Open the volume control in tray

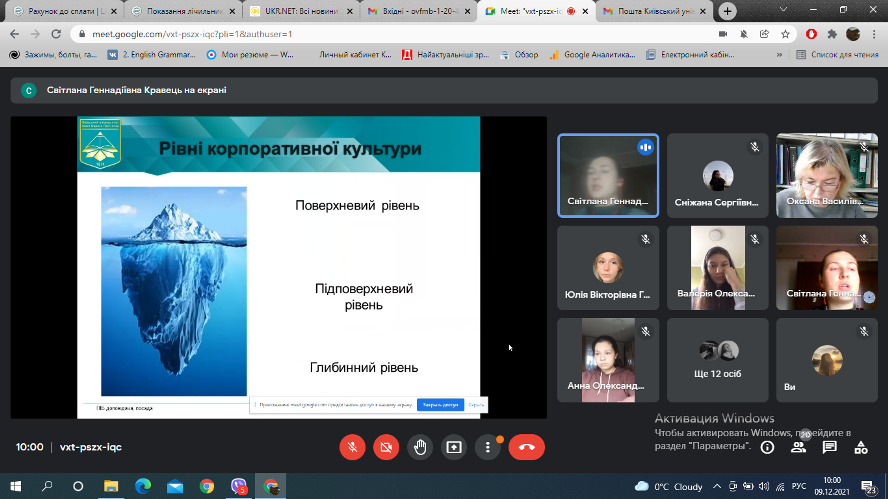point(764,487)
